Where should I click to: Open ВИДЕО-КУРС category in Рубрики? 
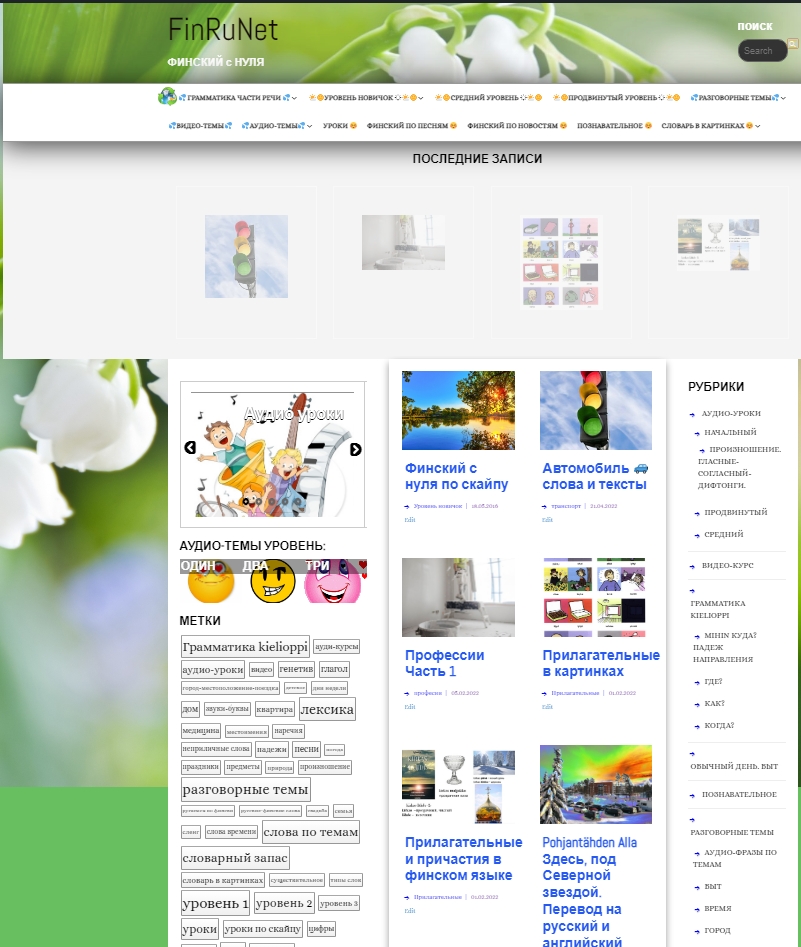pyautogui.click(x=727, y=565)
